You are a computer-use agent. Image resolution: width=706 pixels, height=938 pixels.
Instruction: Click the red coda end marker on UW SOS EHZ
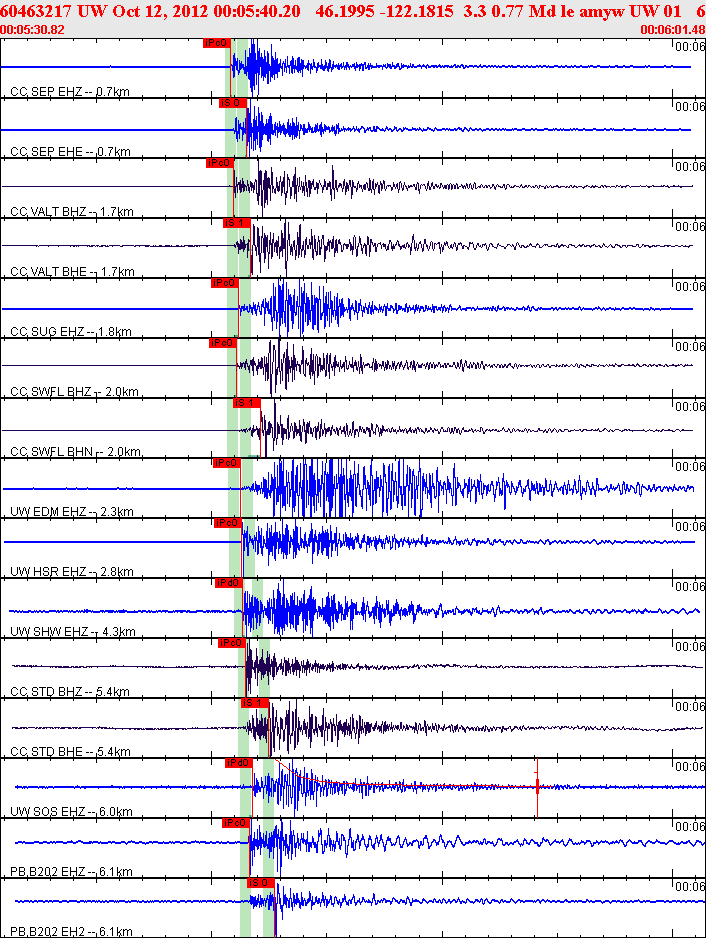[537, 787]
